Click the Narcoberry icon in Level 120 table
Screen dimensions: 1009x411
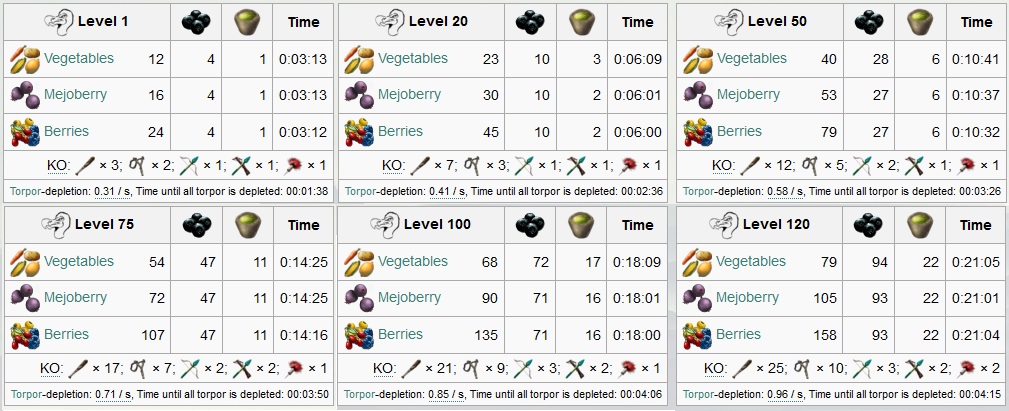click(868, 226)
